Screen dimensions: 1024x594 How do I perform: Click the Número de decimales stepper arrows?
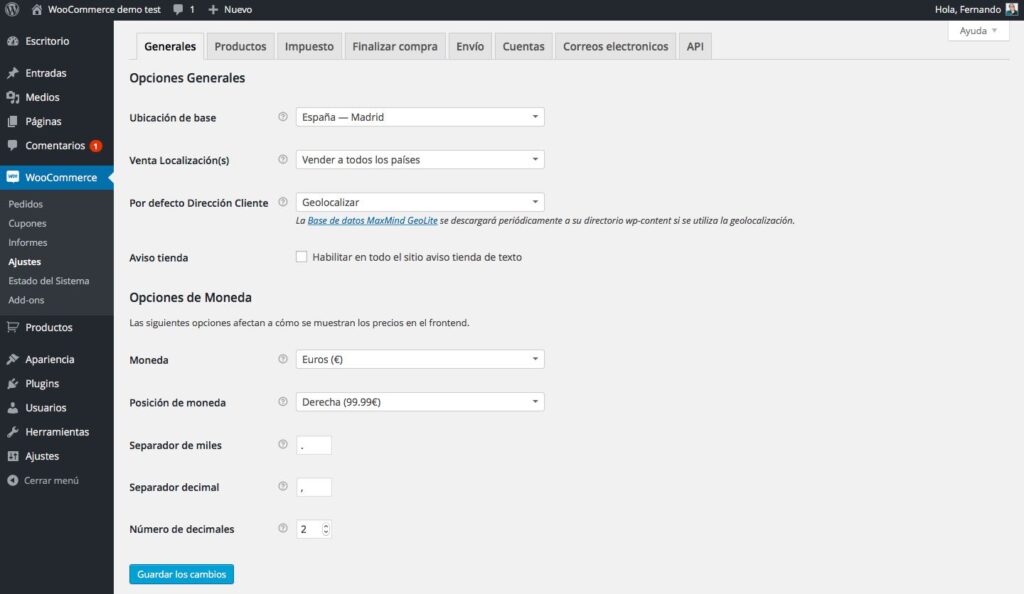[x=326, y=529]
